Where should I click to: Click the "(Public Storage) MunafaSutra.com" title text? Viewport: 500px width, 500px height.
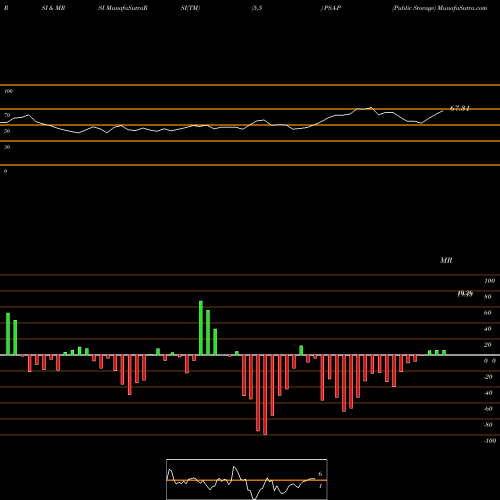click(x=440, y=8)
